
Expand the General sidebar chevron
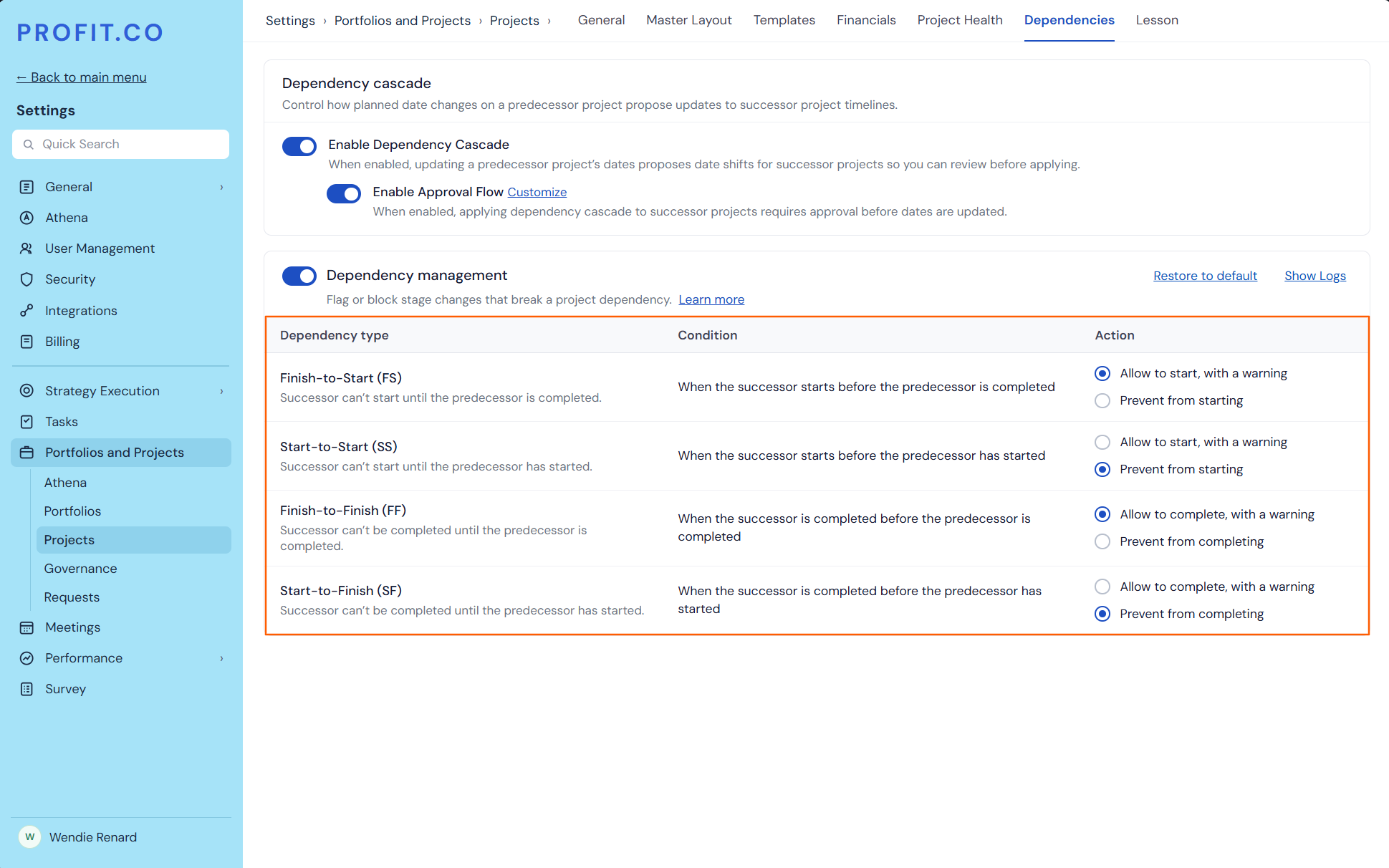click(x=221, y=188)
